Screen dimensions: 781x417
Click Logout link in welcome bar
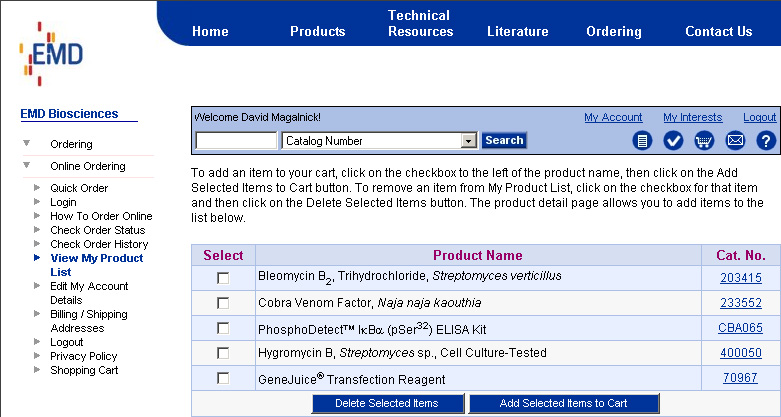click(x=760, y=118)
